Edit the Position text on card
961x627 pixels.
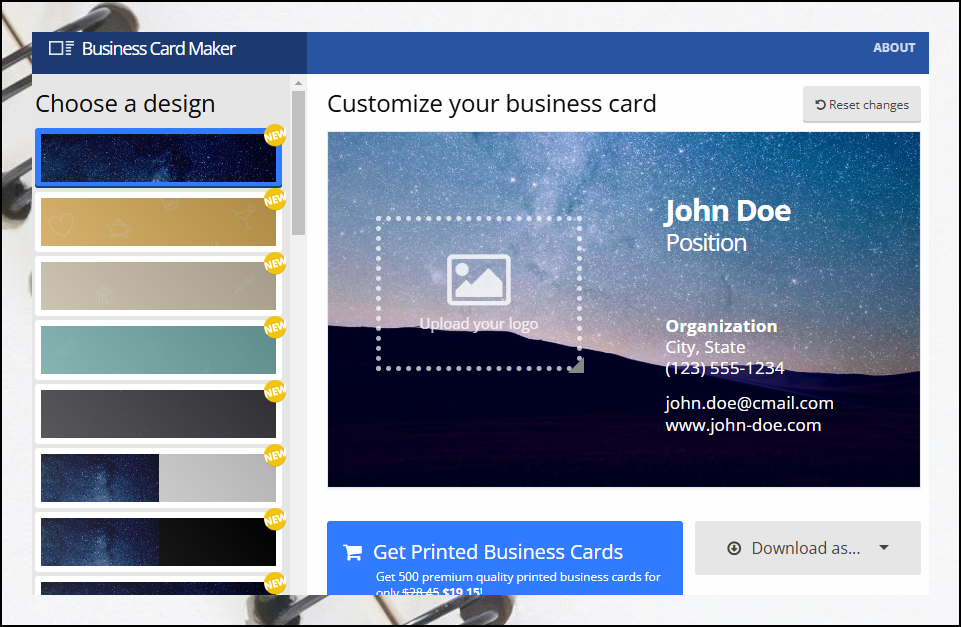click(706, 243)
